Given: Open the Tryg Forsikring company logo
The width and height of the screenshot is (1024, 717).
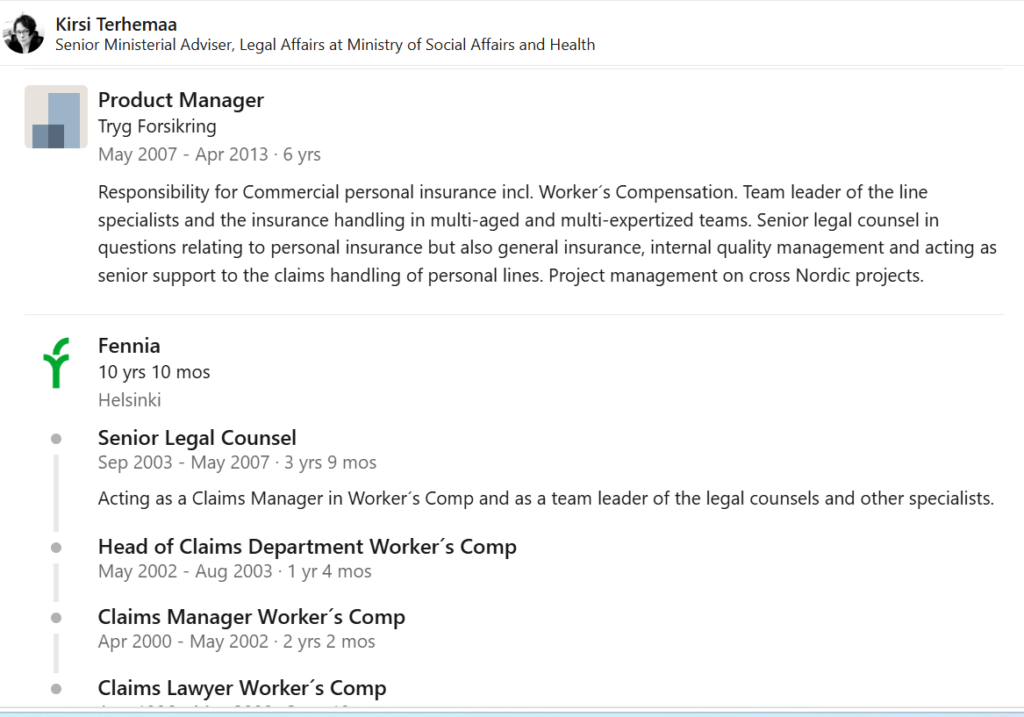Looking at the screenshot, I should pos(56,117).
